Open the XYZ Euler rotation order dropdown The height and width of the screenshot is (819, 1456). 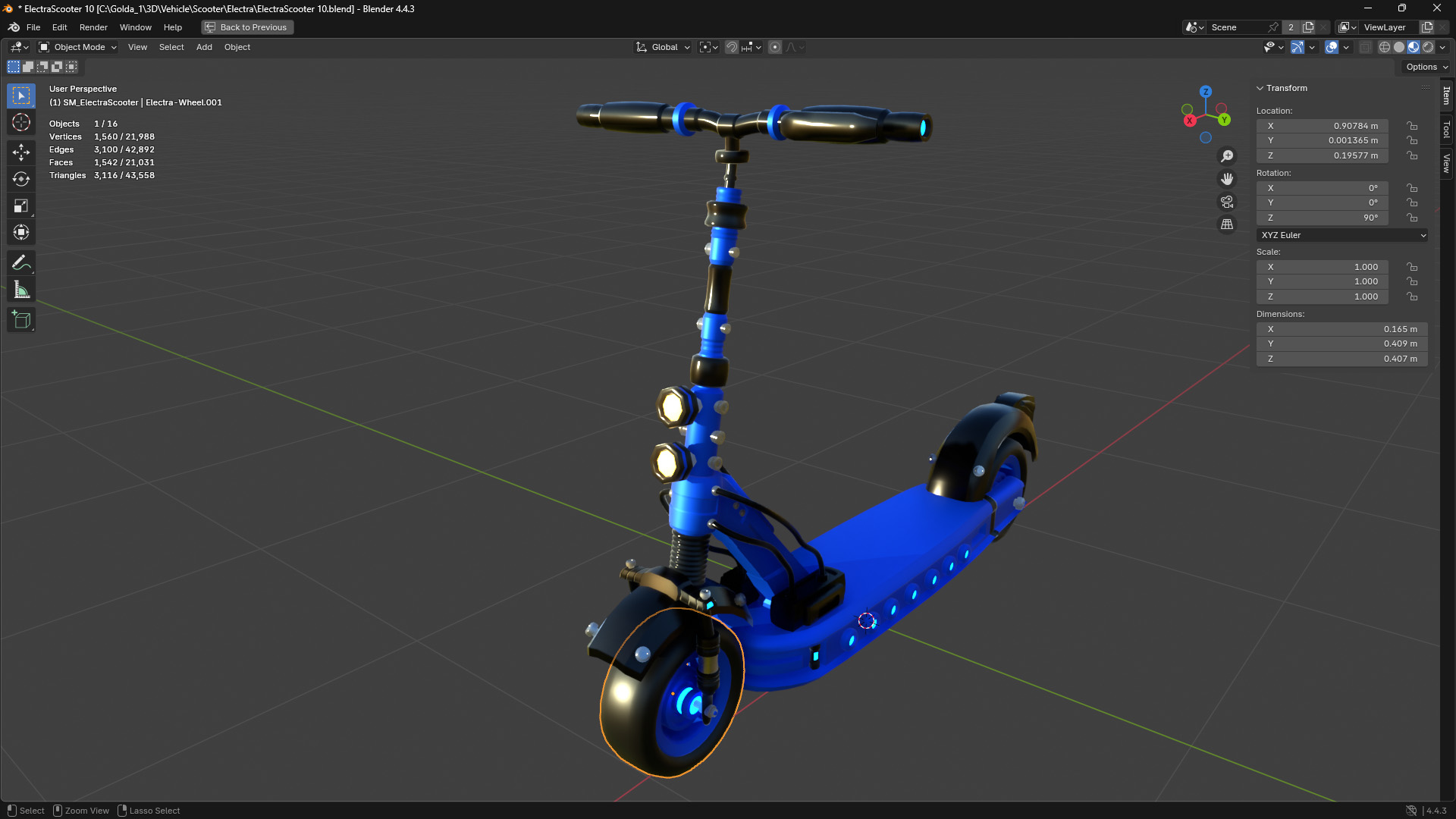pos(1341,235)
